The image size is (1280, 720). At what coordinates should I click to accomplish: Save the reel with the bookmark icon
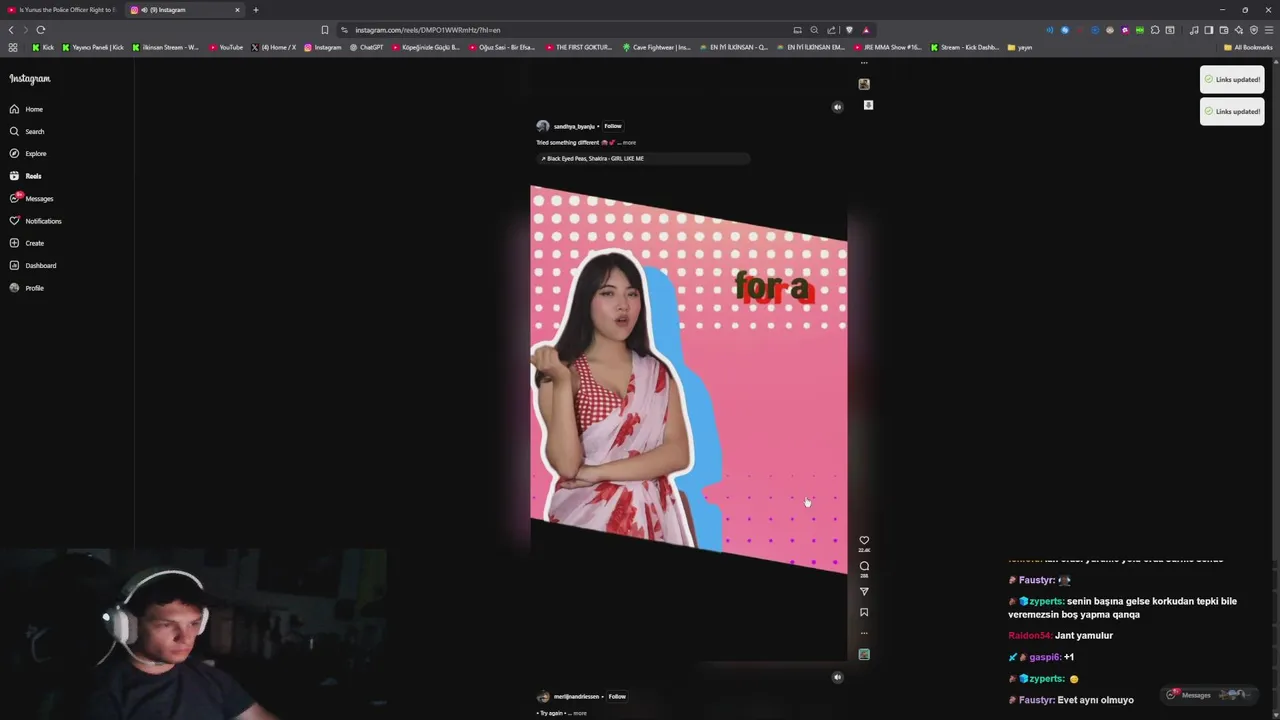click(864, 612)
